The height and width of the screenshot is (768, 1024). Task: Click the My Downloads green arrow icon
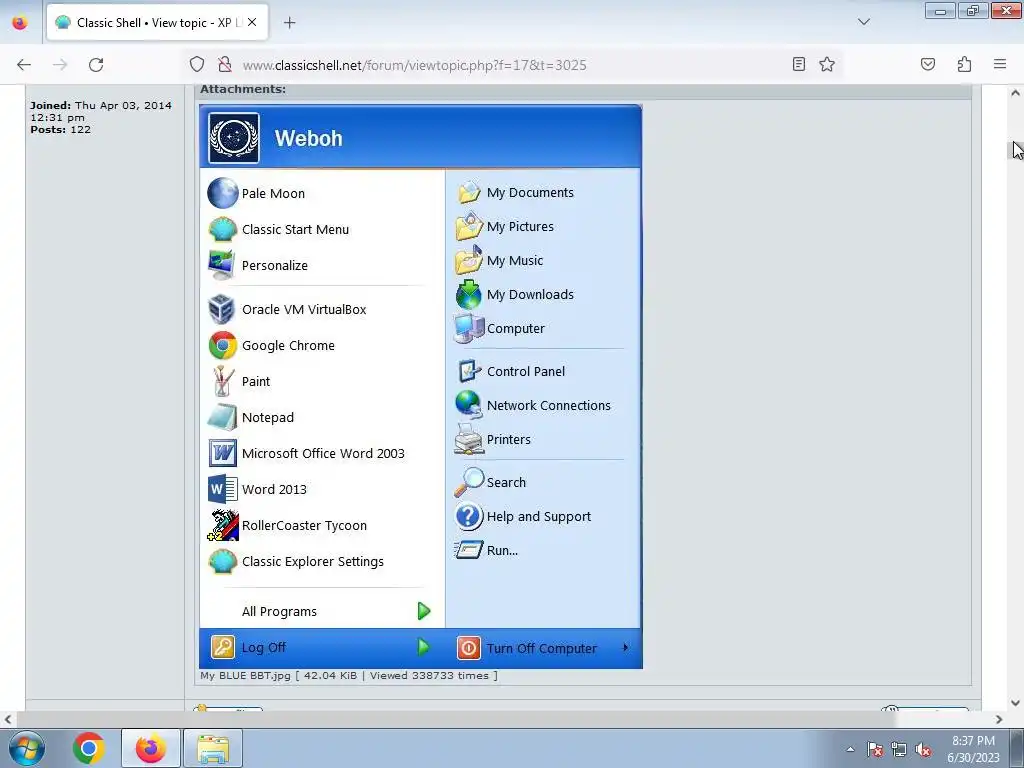pos(468,295)
